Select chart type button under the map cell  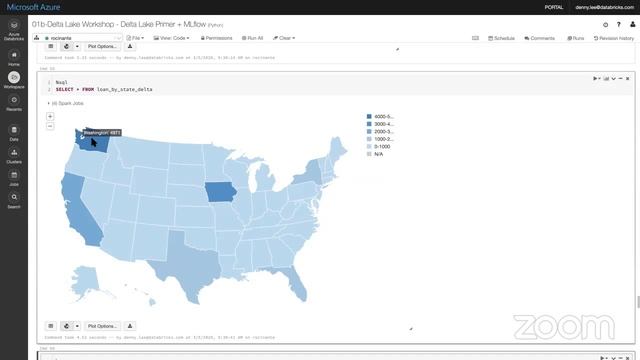[x=67, y=326]
